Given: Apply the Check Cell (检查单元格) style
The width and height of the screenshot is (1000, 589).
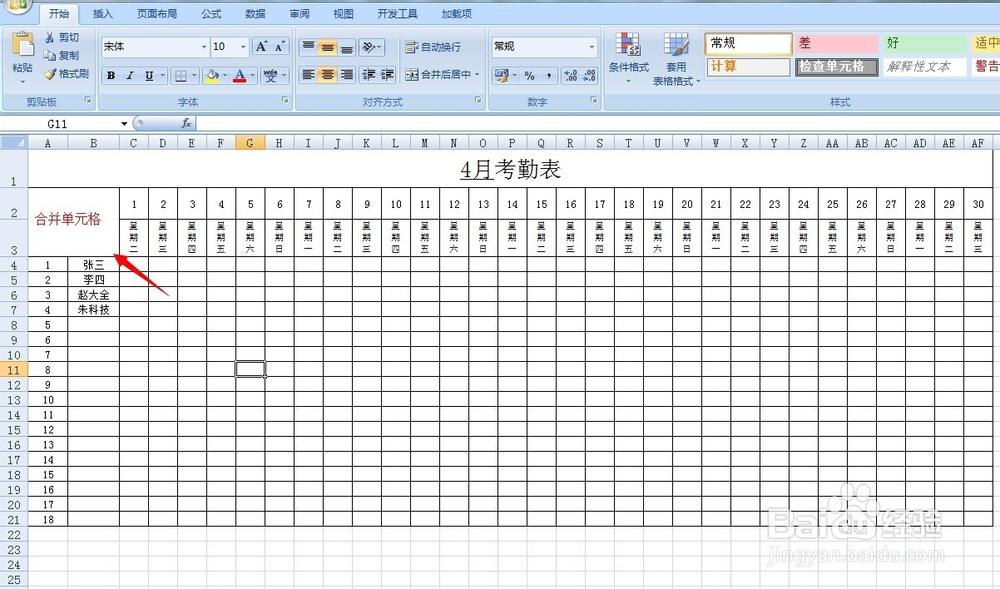Looking at the screenshot, I should tap(836, 66).
